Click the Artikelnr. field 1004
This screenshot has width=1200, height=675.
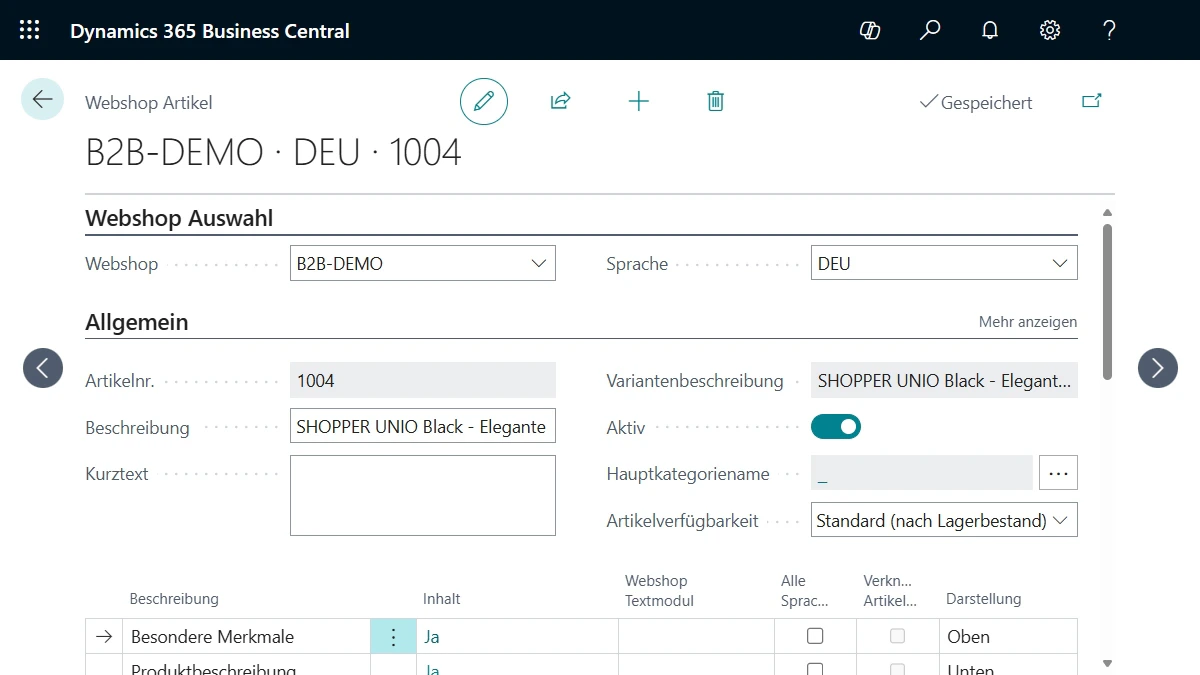[x=422, y=380]
